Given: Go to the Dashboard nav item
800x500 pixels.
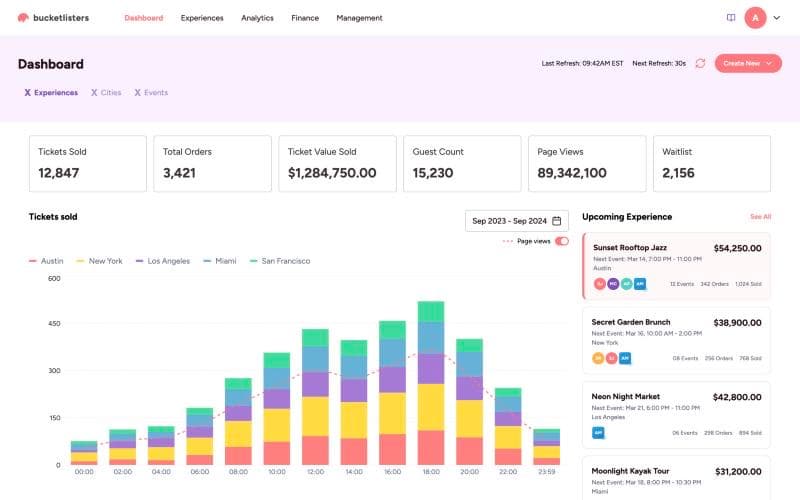Looking at the screenshot, I should click(x=144, y=18).
